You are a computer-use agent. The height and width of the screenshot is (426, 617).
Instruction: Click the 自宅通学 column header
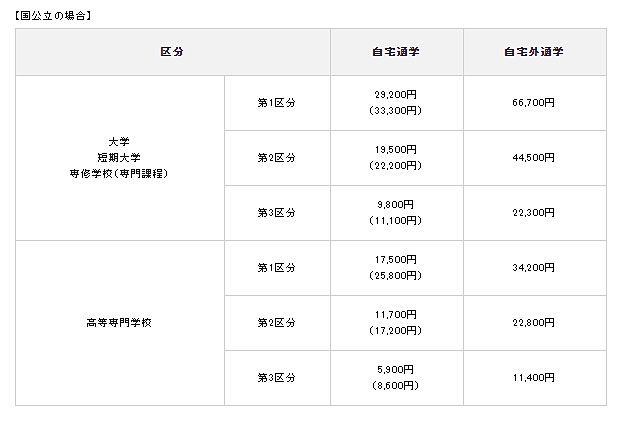click(x=395, y=51)
